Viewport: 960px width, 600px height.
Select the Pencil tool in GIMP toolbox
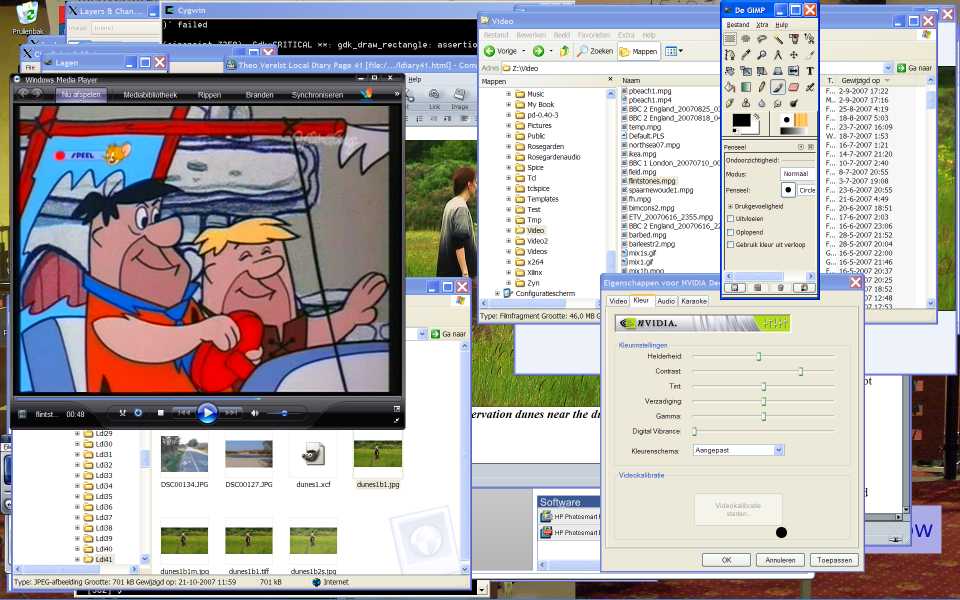point(762,88)
